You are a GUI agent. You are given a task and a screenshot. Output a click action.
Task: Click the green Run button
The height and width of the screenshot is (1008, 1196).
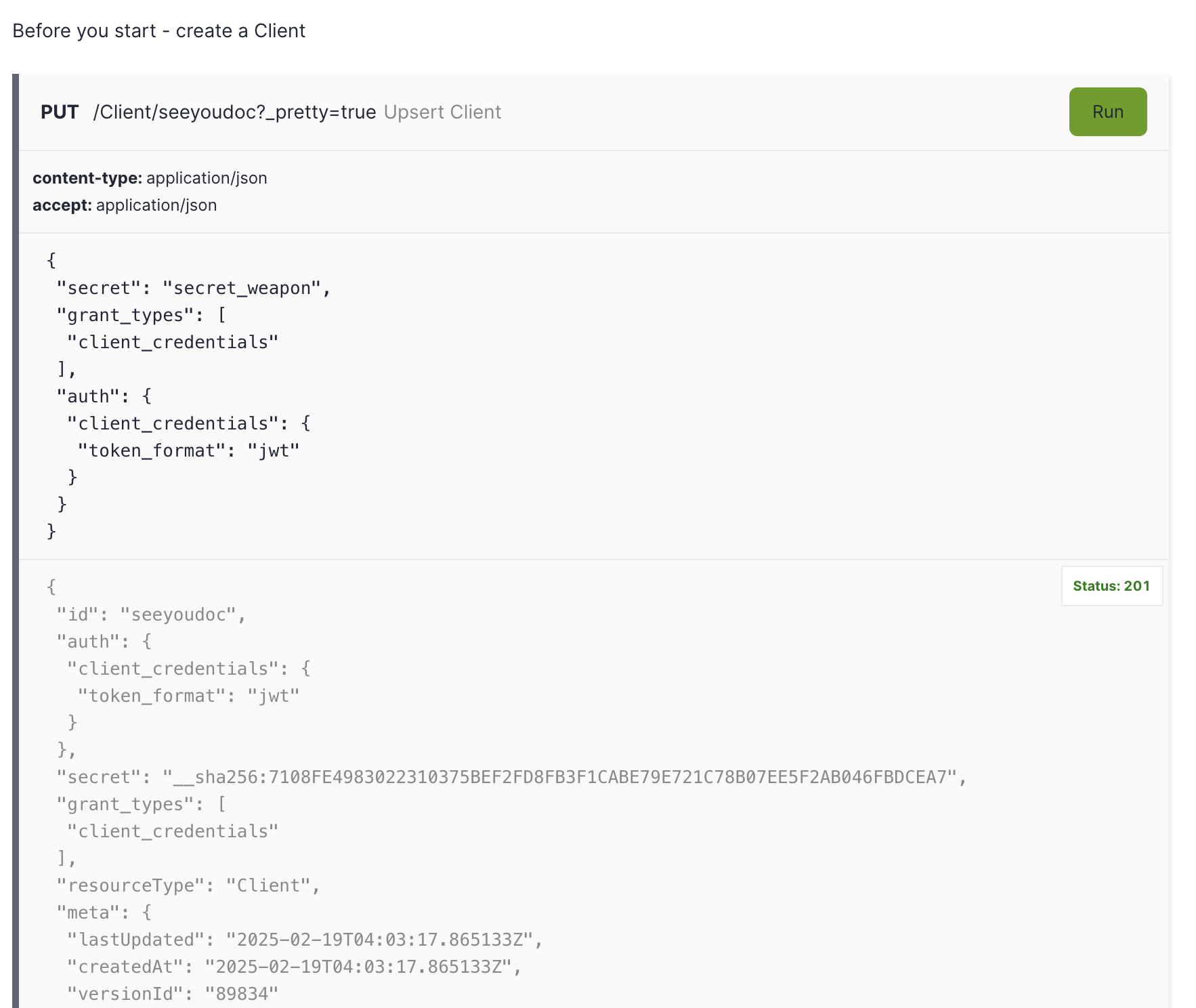(1107, 112)
